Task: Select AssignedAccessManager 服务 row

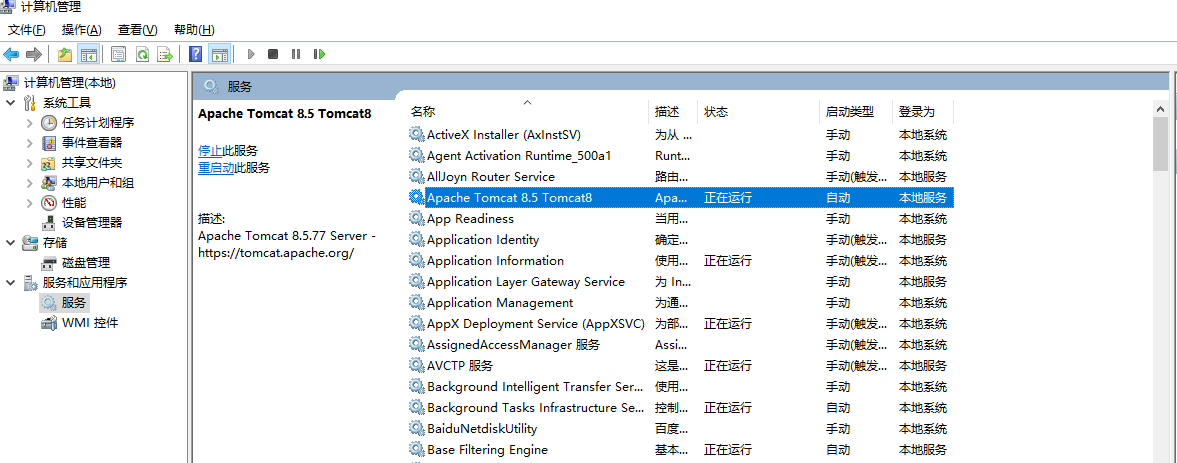Action: [680, 345]
